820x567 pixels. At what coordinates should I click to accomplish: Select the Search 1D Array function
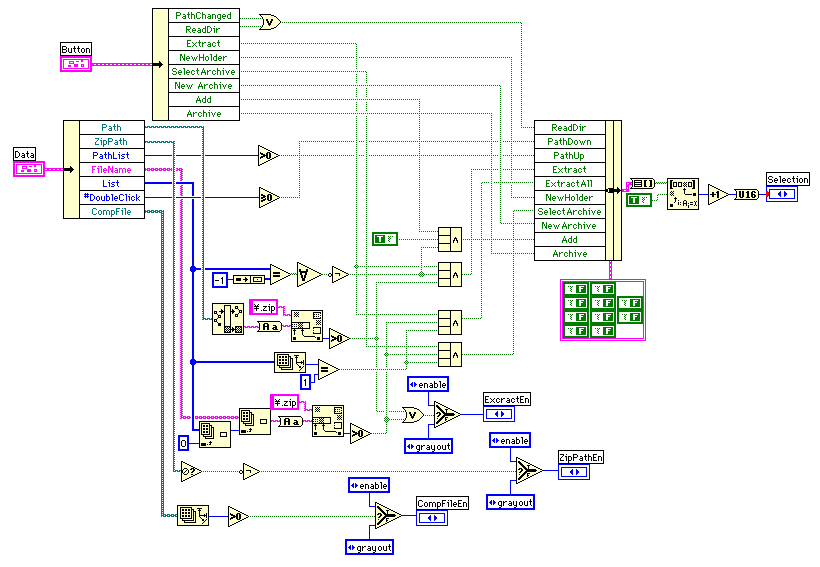[x=683, y=193]
